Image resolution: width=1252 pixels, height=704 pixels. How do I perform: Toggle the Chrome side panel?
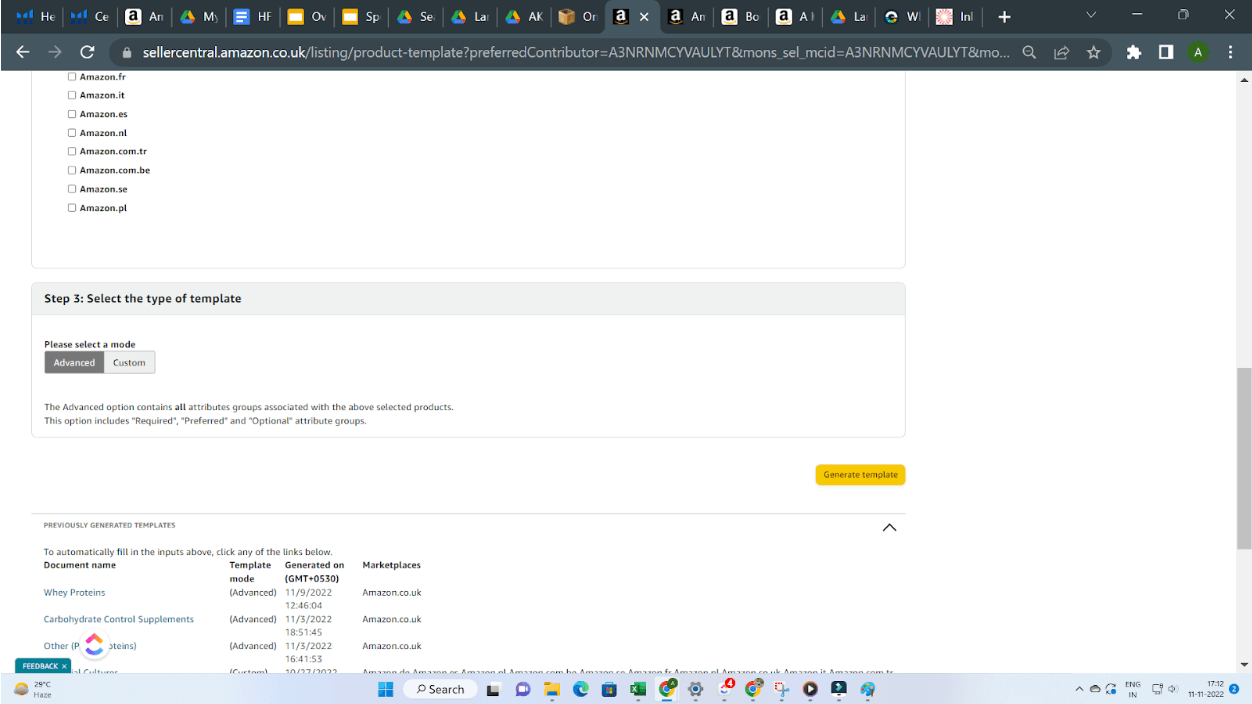(x=1166, y=52)
